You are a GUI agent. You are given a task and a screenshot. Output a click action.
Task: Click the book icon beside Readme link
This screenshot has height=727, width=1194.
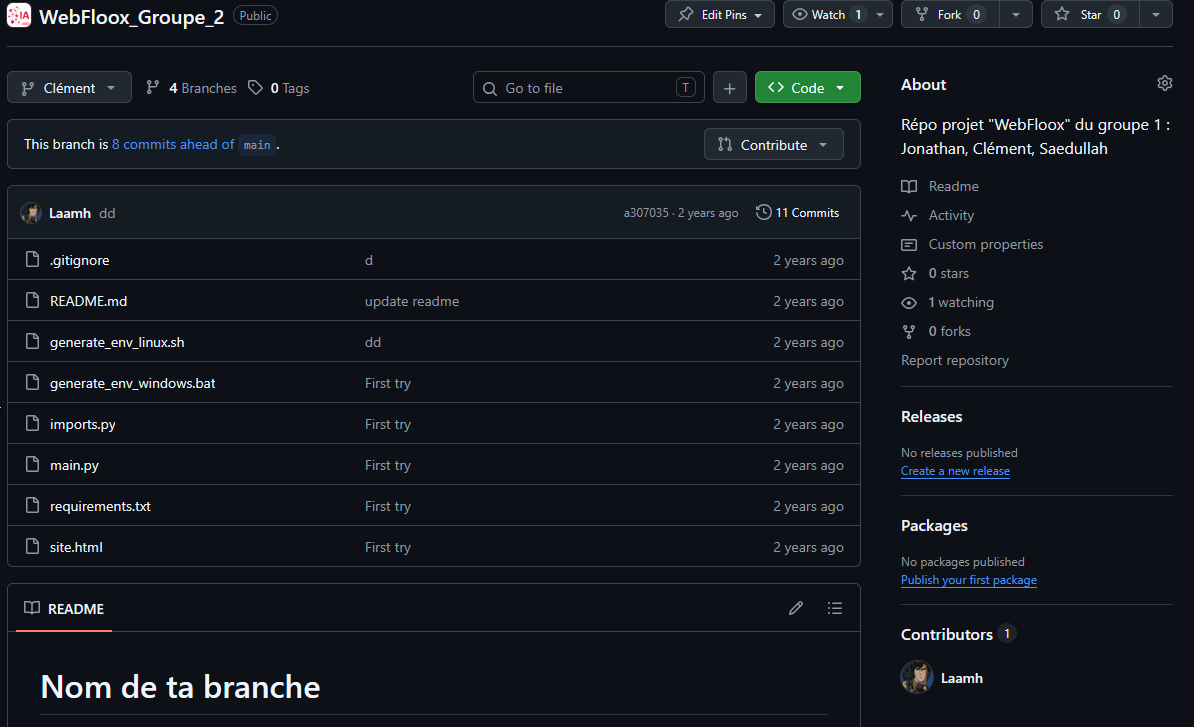tap(909, 187)
